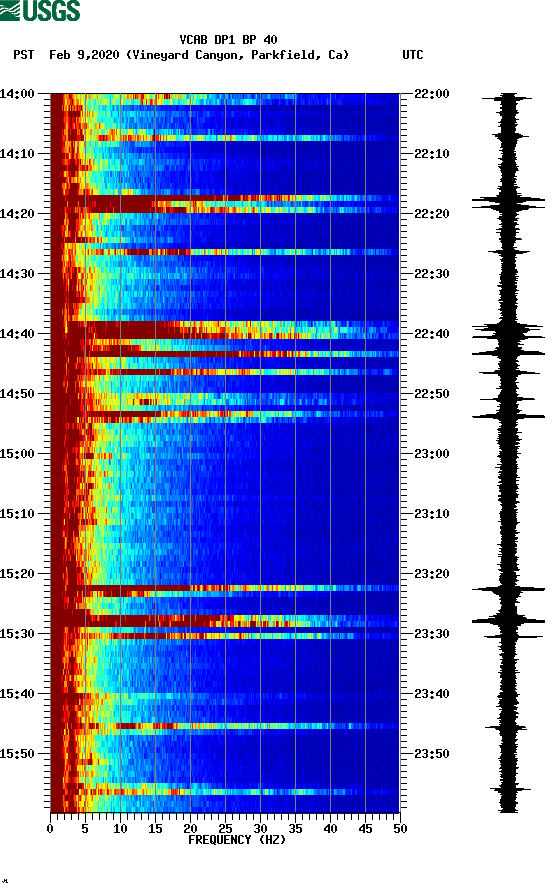This screenshot has height=892, width=552.
Task: Click the 15:10 PST time label
Action: point(17,514)
